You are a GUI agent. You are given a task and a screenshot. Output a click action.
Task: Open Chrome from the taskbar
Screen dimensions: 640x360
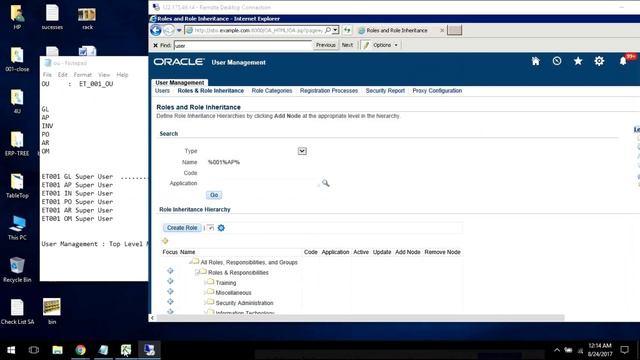[x=80, y=350]
